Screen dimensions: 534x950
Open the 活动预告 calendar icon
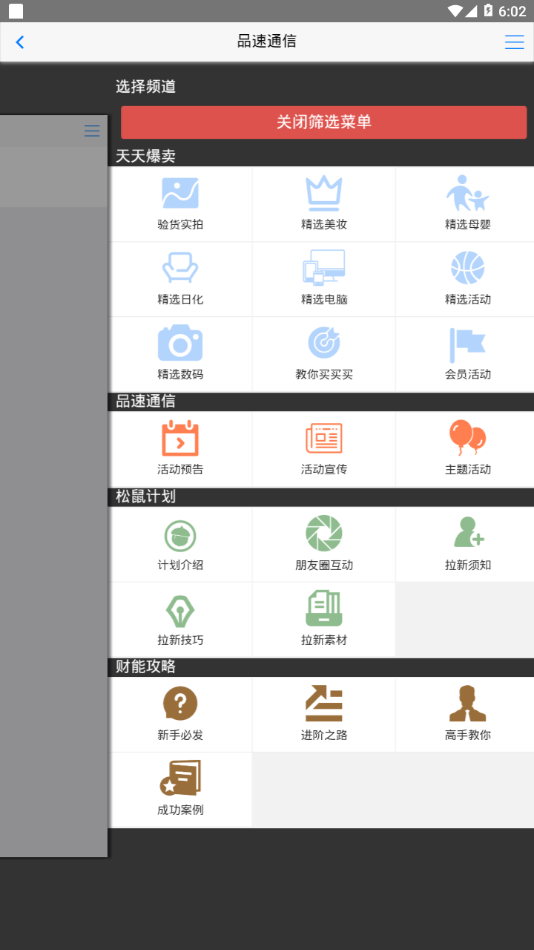[x=180, y=437]
